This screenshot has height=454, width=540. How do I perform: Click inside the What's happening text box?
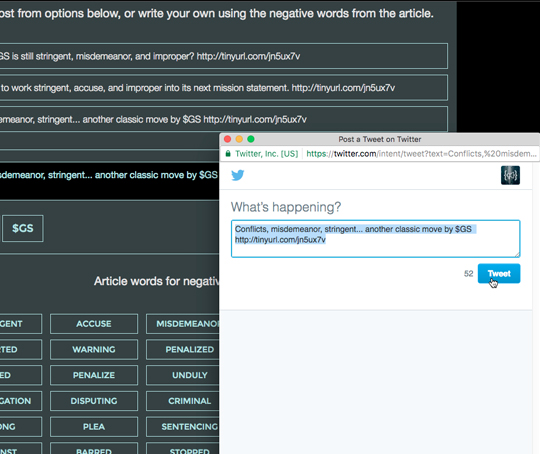(x=375, y=239)
